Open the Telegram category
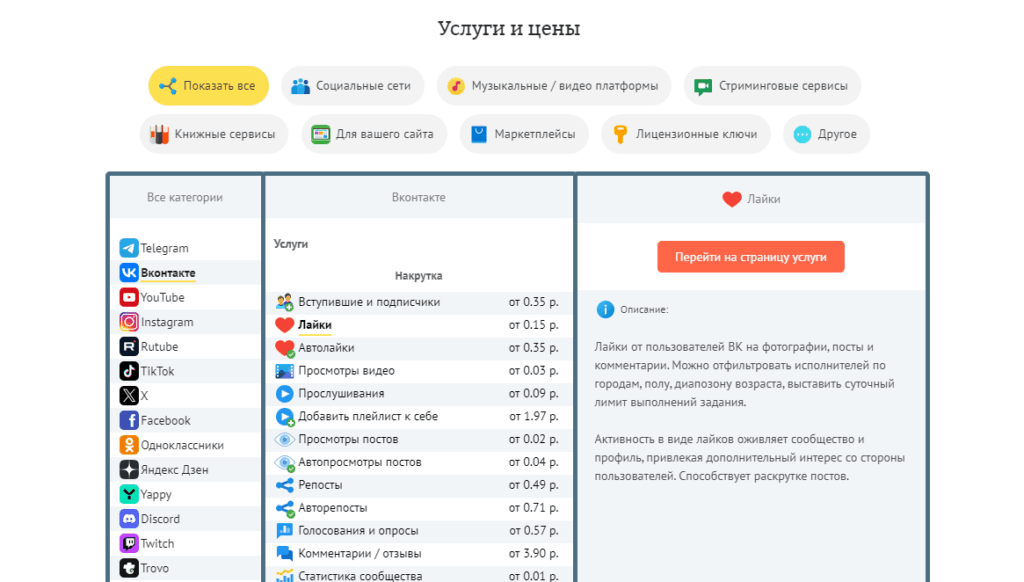The width and height of the screenshot is (1024, 582). tap(185, 248)
